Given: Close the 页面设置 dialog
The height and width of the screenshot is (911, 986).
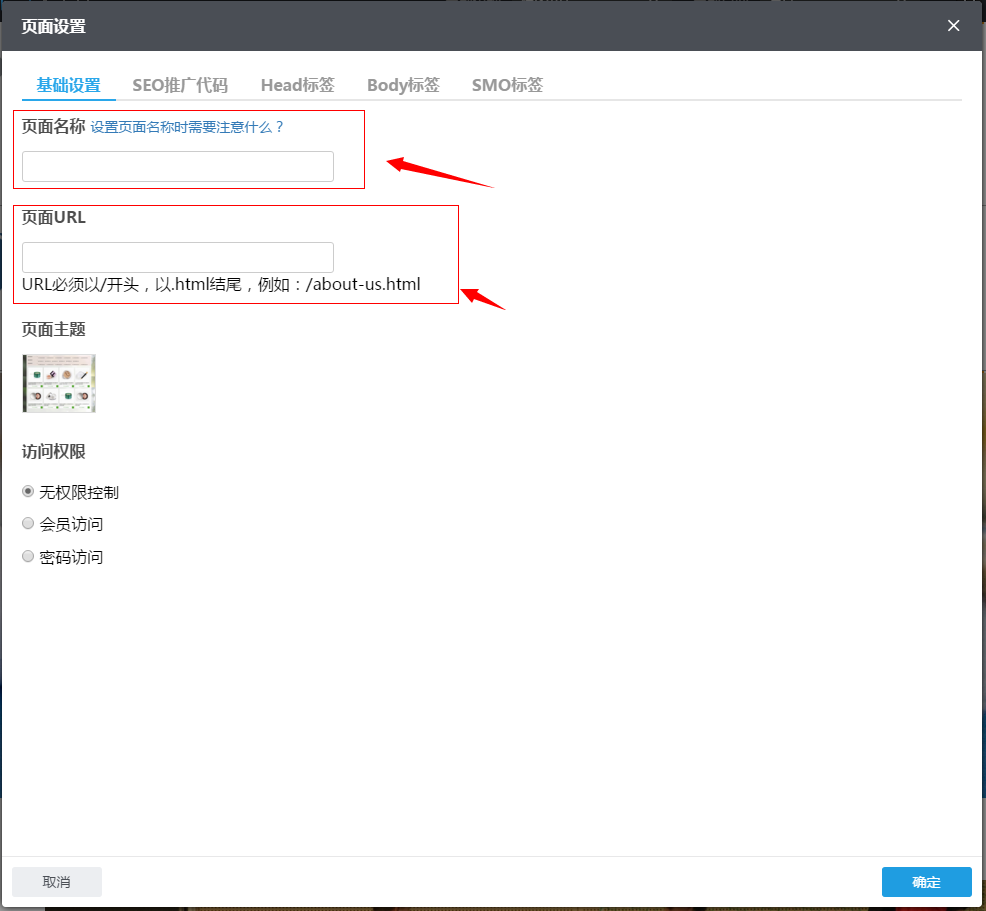Looking at the screenshot, I should (953, 26).
